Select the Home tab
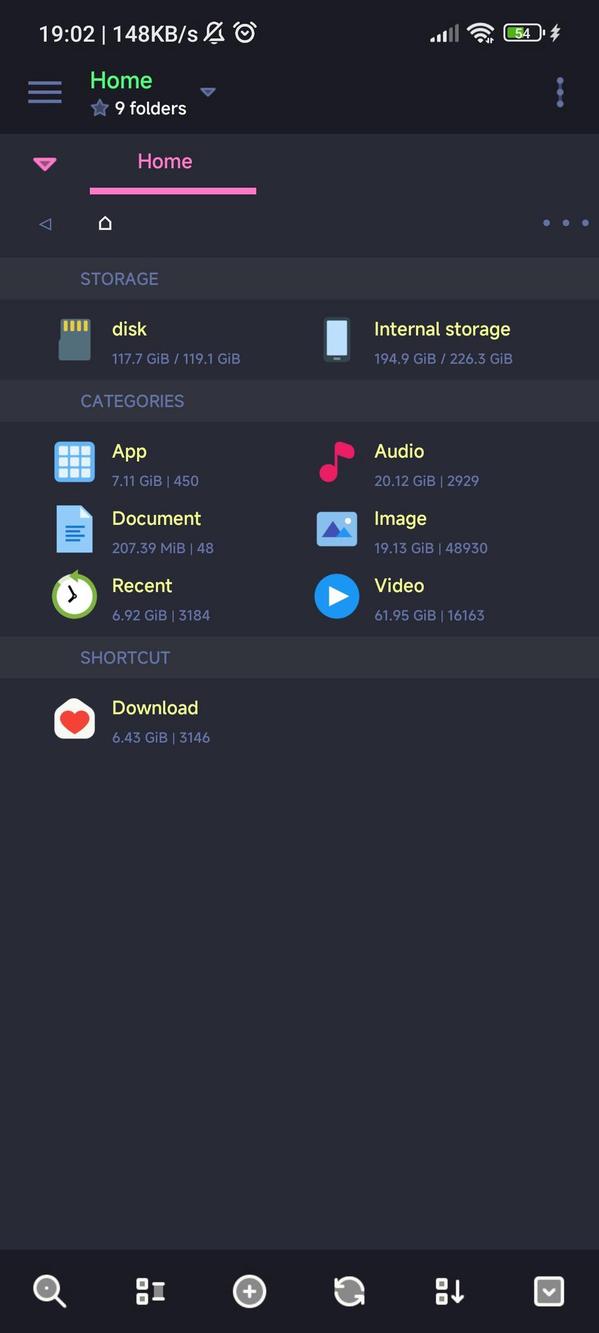 165,161
